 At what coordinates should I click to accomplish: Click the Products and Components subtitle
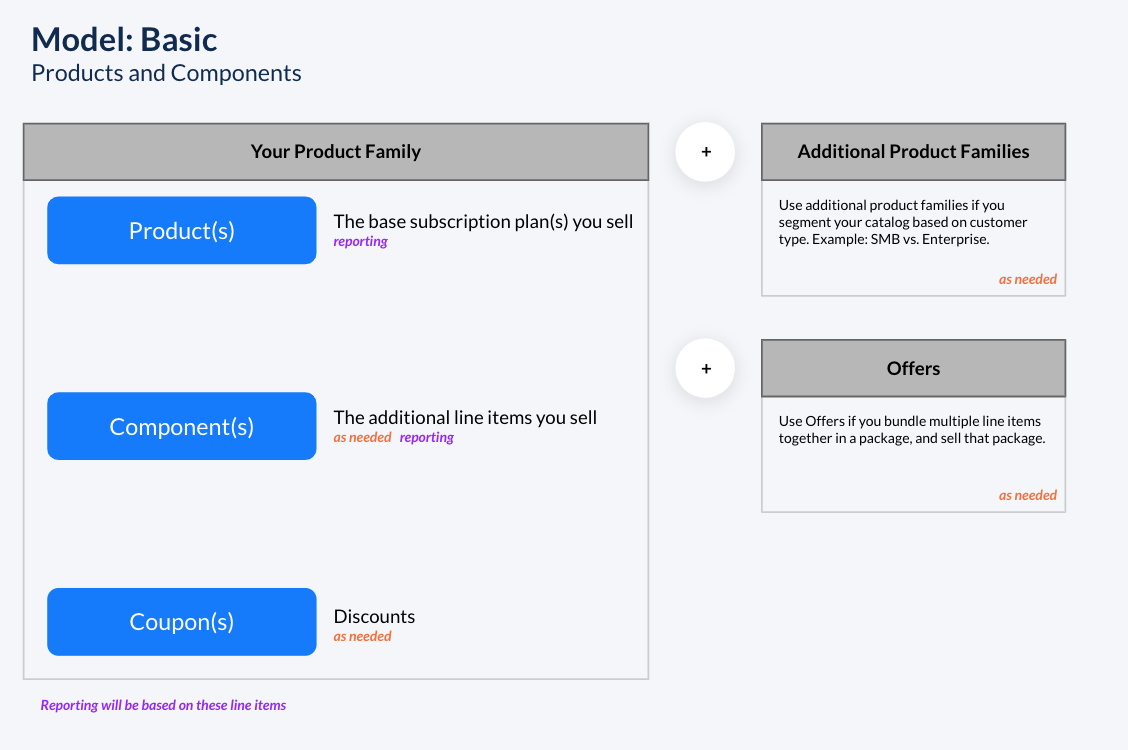point(166,73)
